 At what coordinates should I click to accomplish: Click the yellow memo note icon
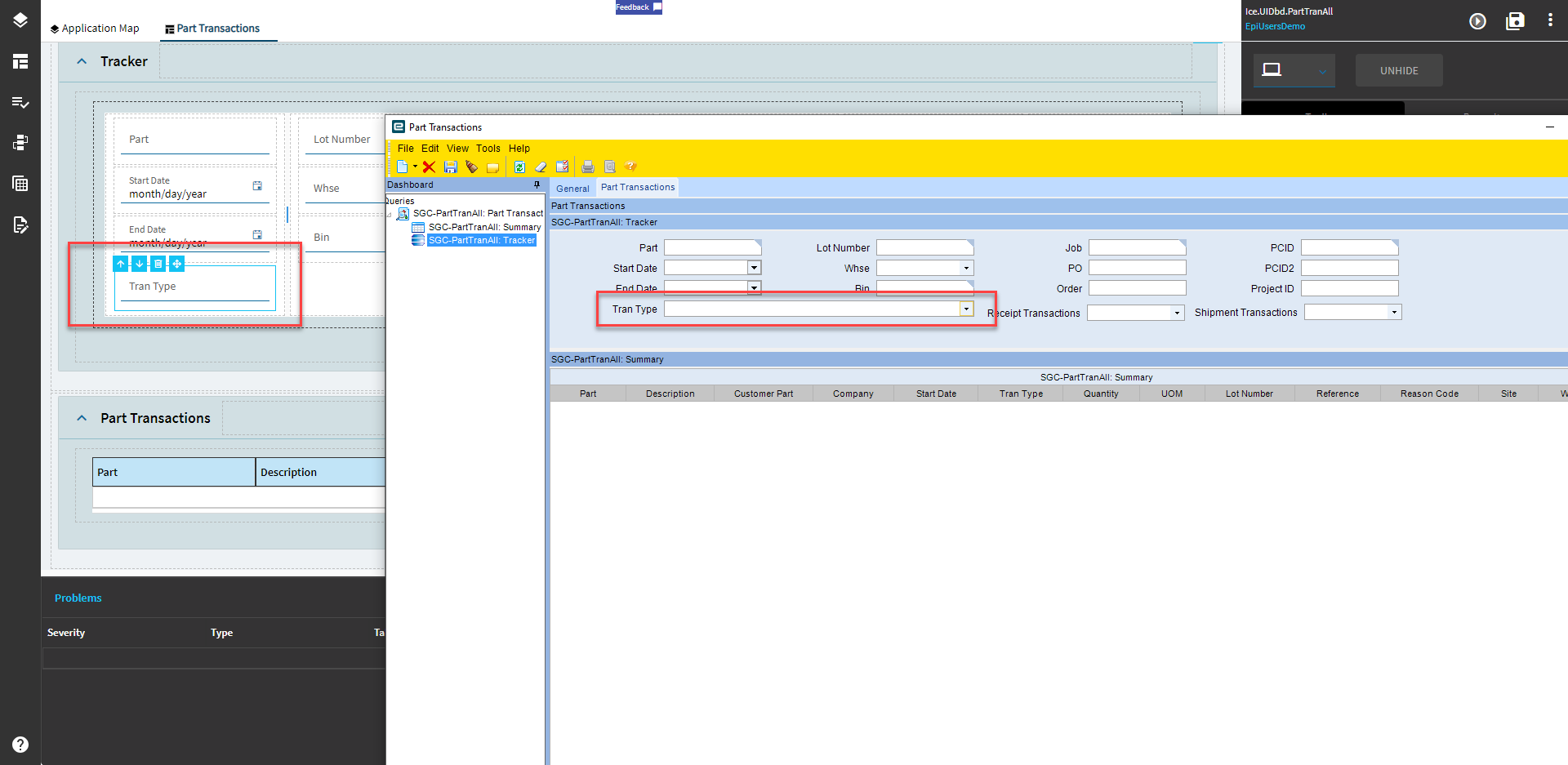pos(492,167)
